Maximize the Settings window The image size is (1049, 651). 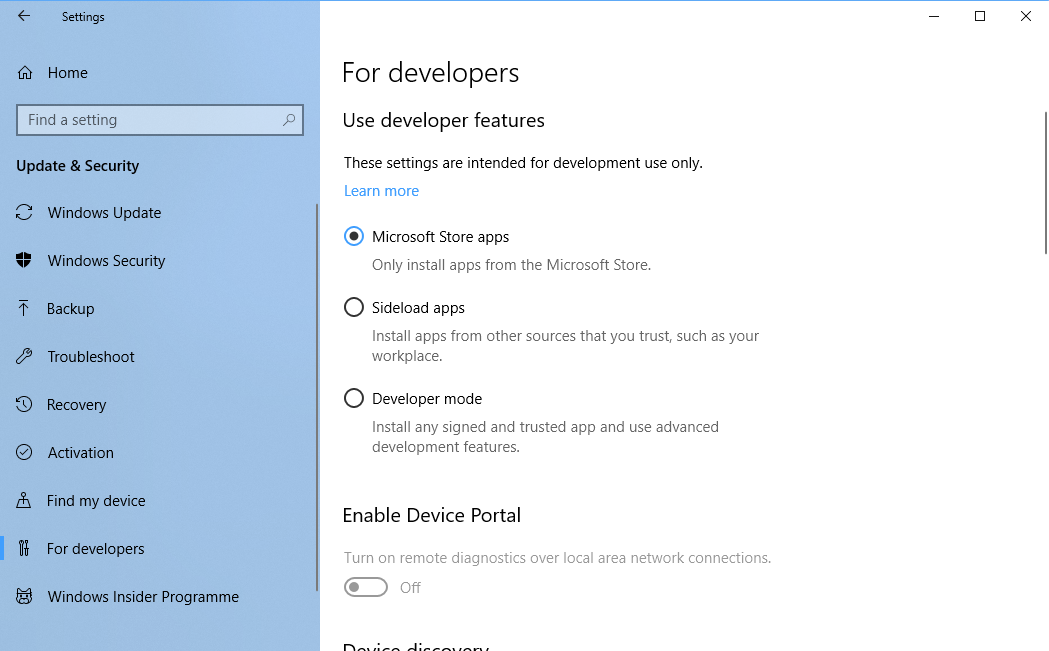click(980, 16)
